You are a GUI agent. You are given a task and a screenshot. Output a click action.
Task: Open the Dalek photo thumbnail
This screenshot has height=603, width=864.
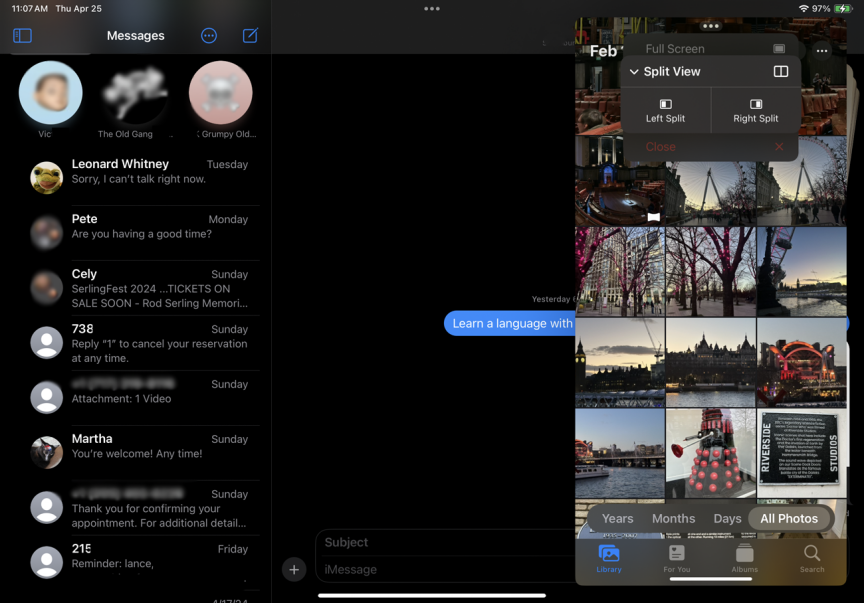coord(711,452)
